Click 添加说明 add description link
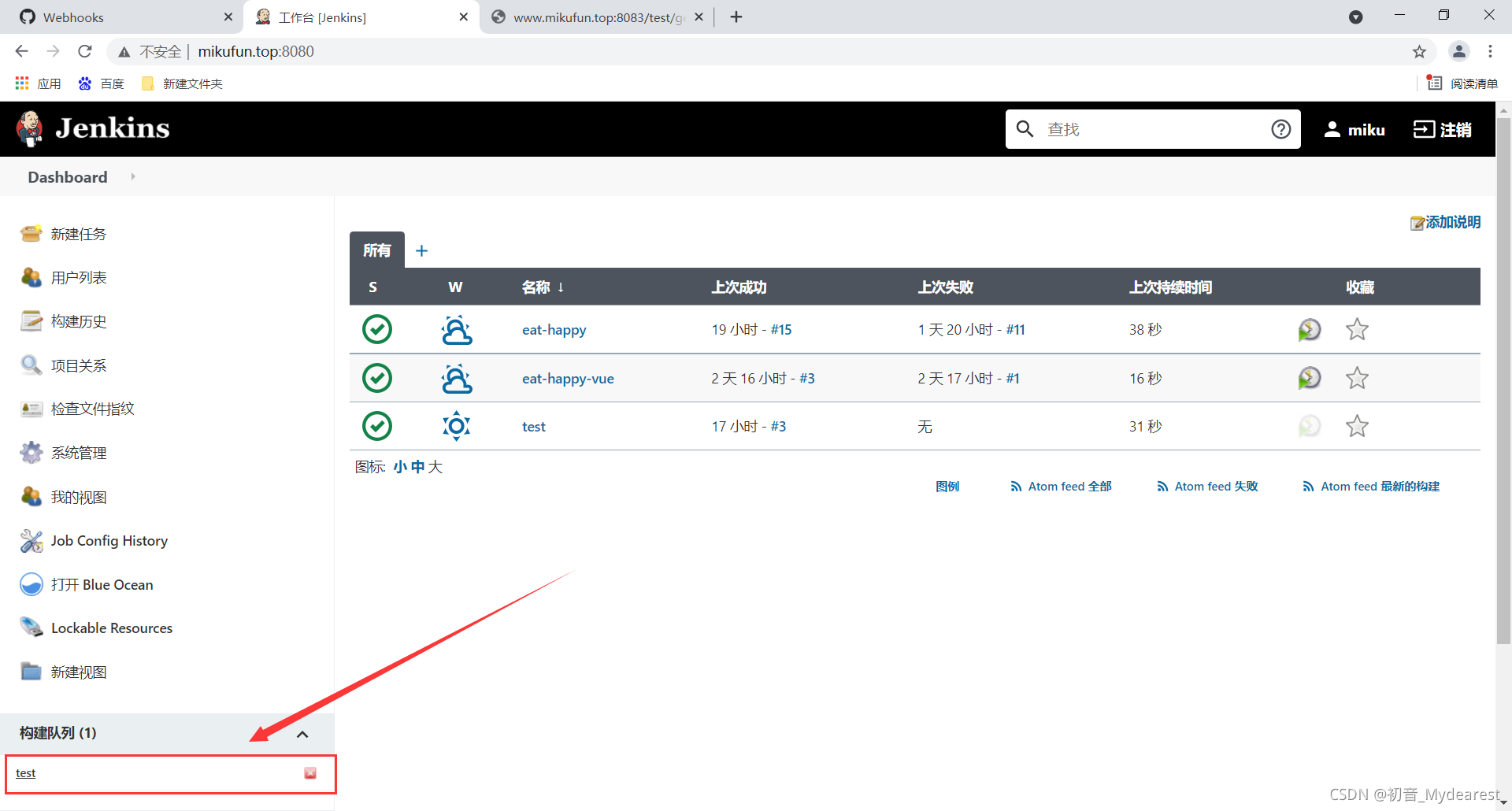Image resolution: width=1512 pixels, height=811 pixels. (x=1446, y=222)
